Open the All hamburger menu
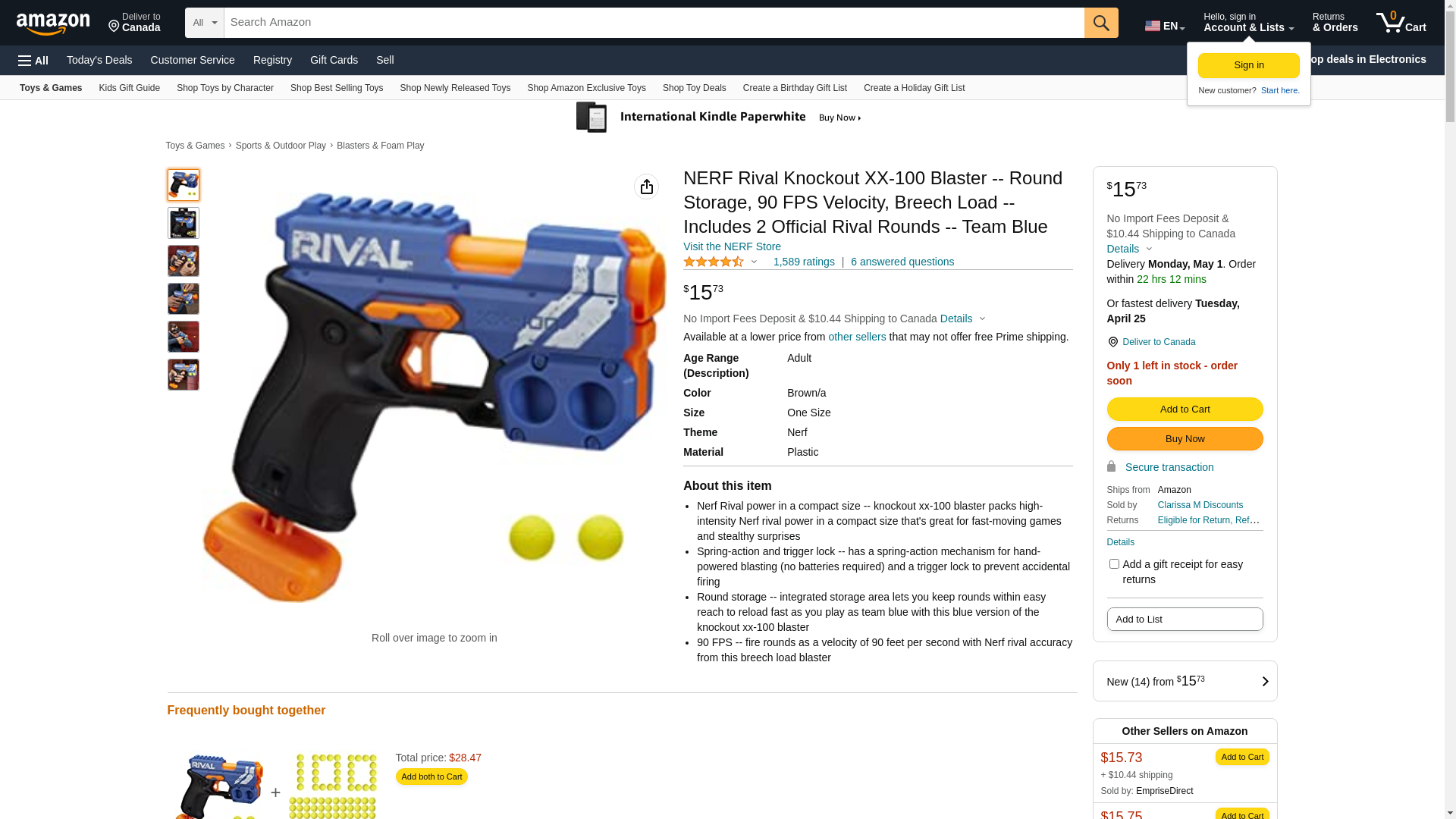Screen dimensions: 1456x819 [x=33, y=61]
